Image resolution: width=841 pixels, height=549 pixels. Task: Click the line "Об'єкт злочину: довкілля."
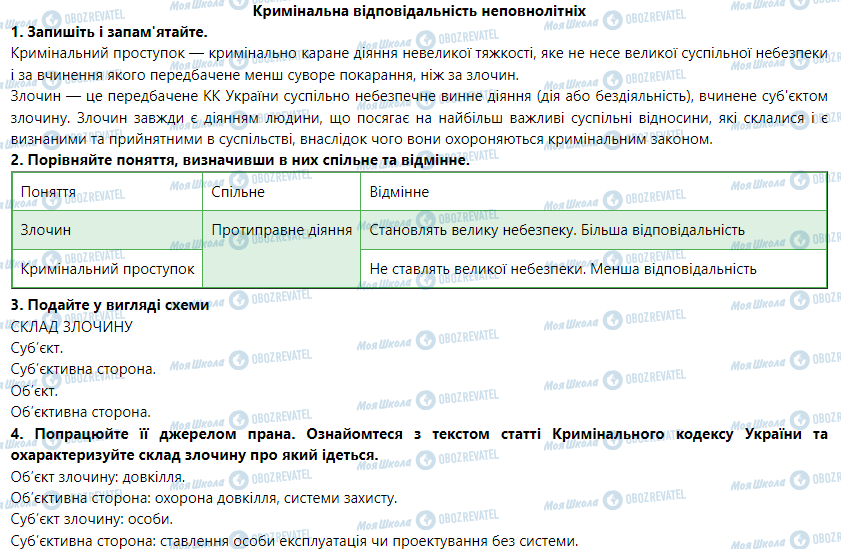(x=97, y=476)
